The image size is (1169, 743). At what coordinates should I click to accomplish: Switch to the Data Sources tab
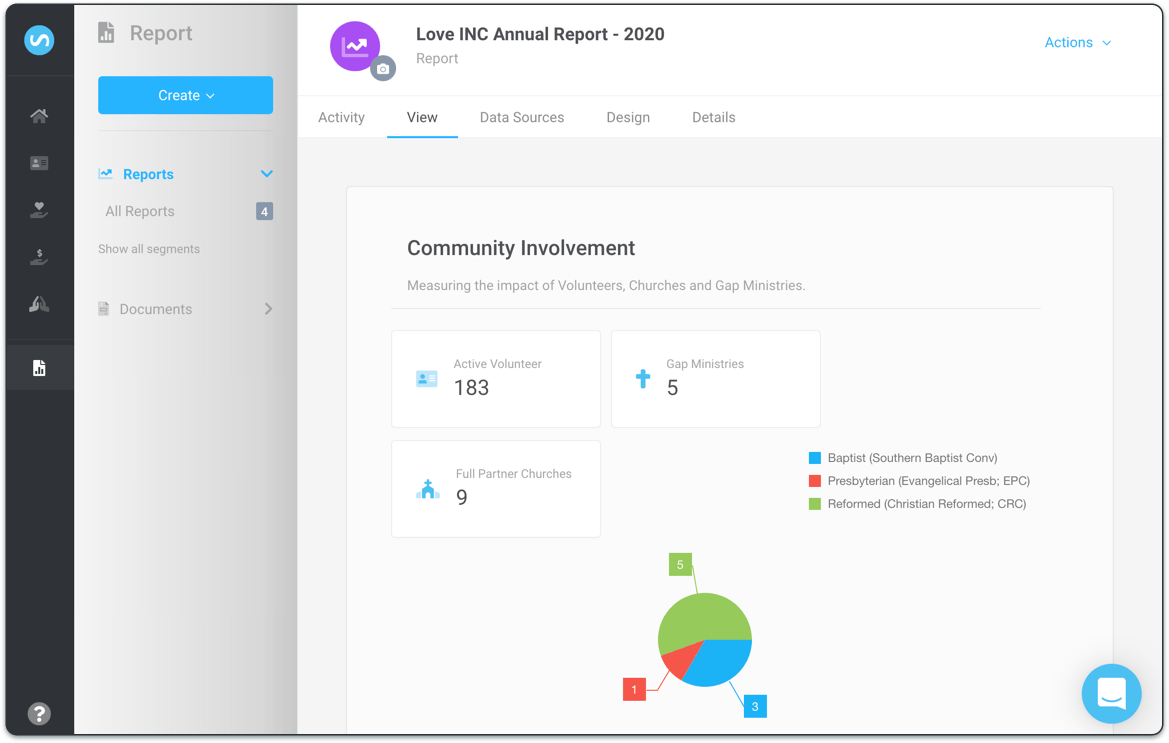[x=521, y=117]
